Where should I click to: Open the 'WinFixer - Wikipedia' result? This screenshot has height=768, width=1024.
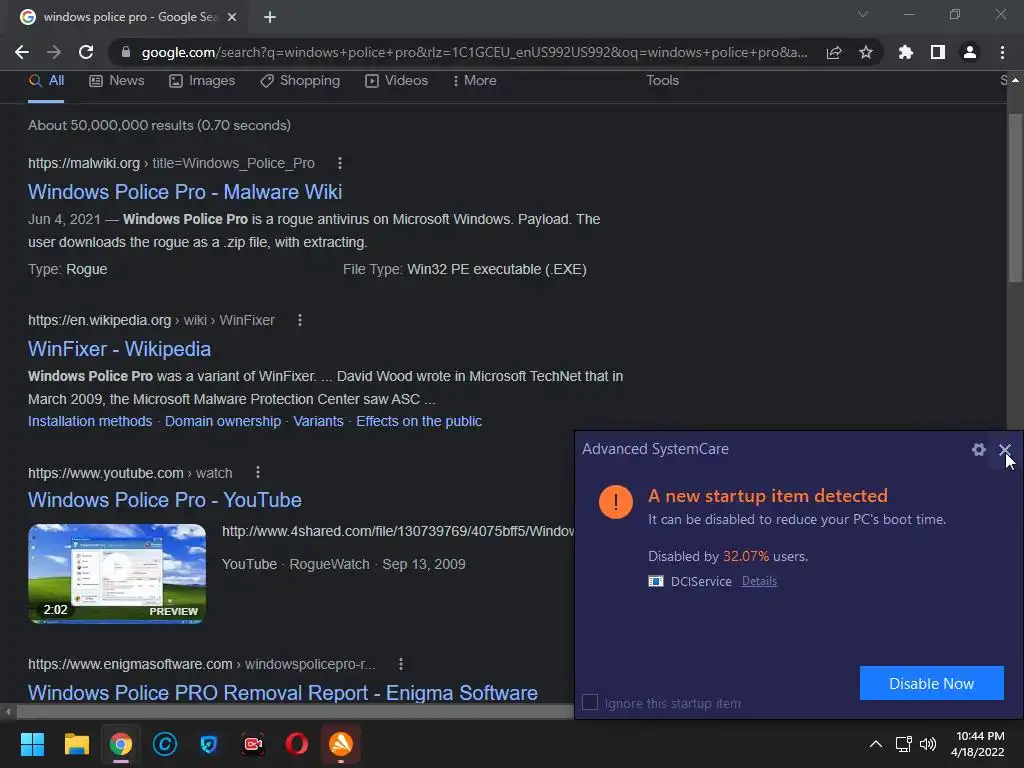pyautogui.click(x=120, y=349)
